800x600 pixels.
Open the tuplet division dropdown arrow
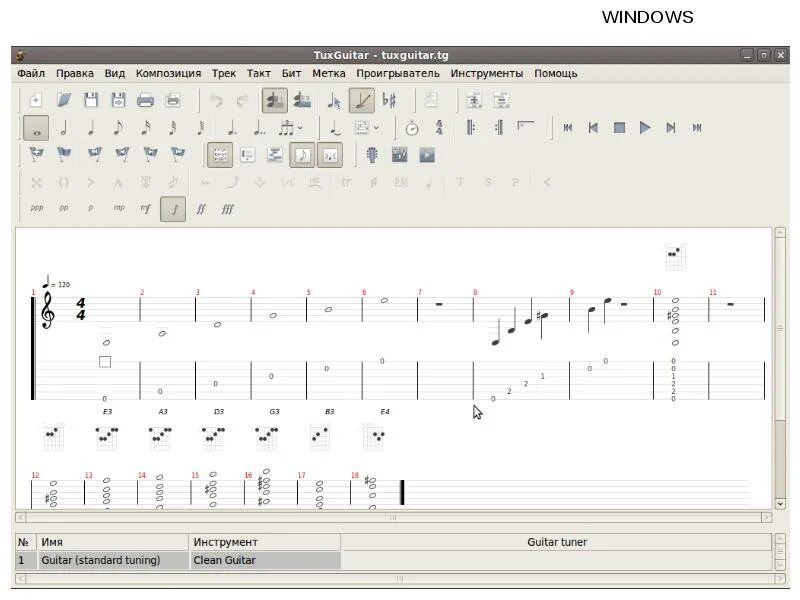click(301, 128)
